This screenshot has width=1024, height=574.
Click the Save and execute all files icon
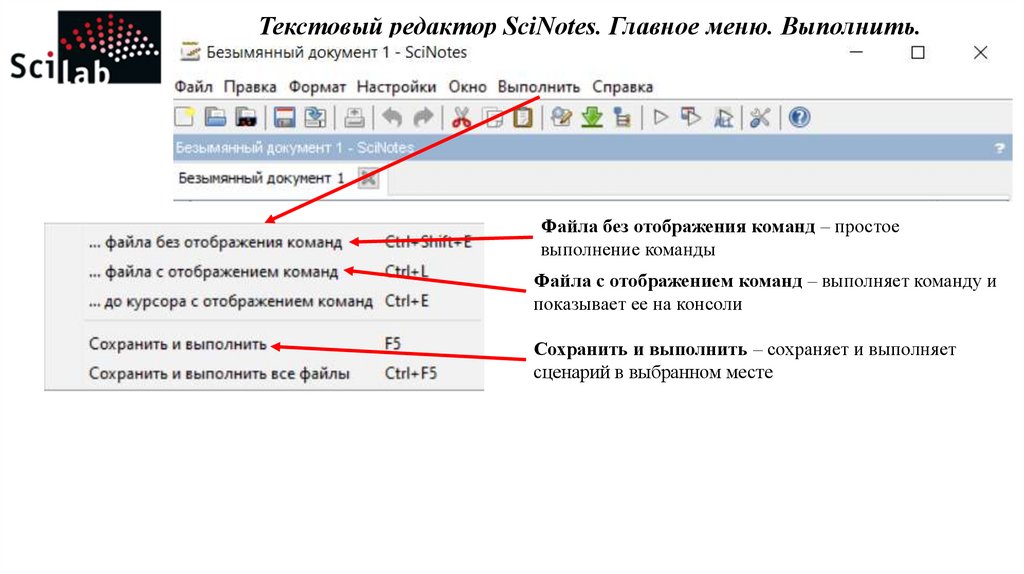click(x=723, y=118)
